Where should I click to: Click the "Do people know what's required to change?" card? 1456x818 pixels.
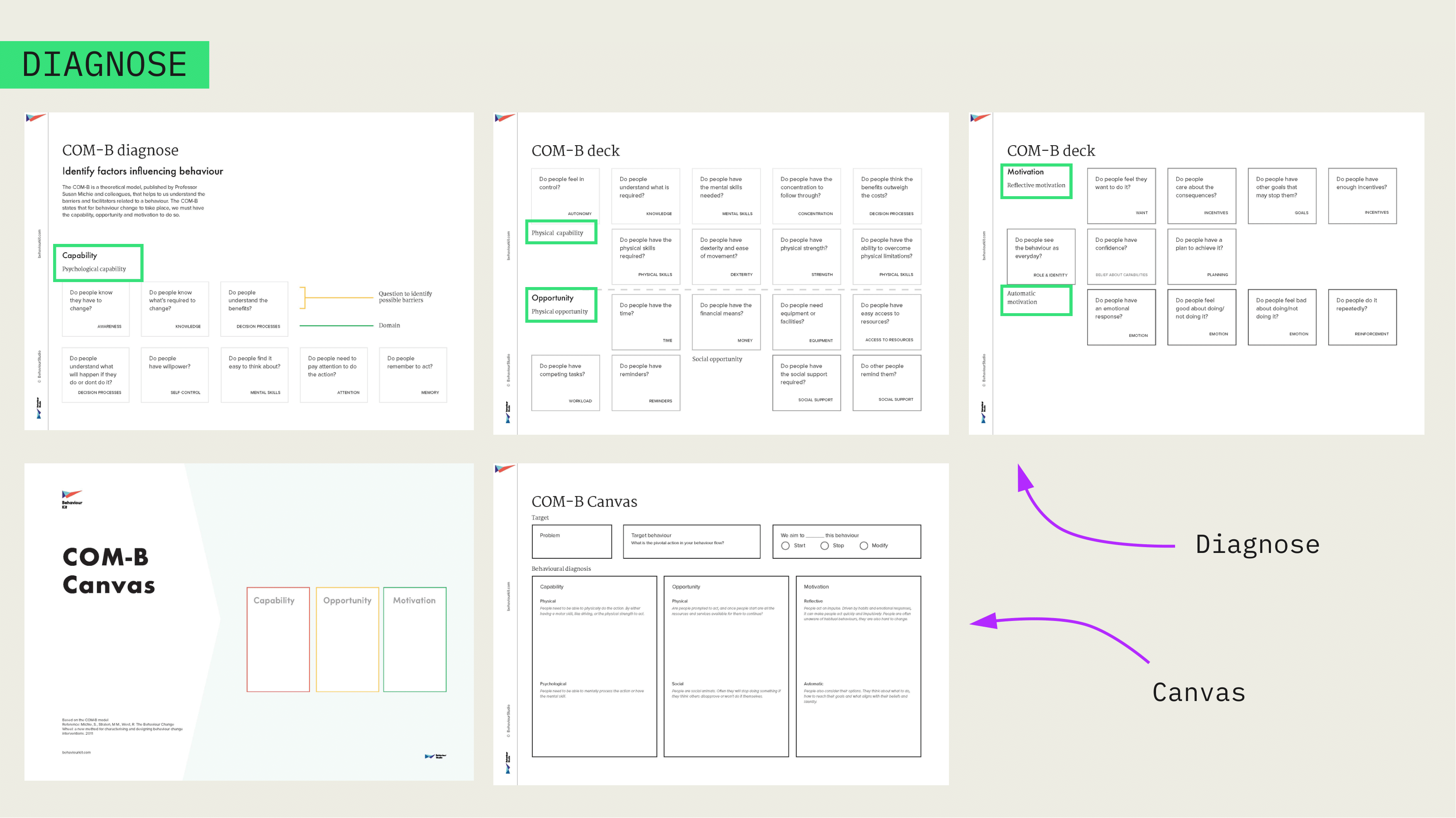pos(175,309)
